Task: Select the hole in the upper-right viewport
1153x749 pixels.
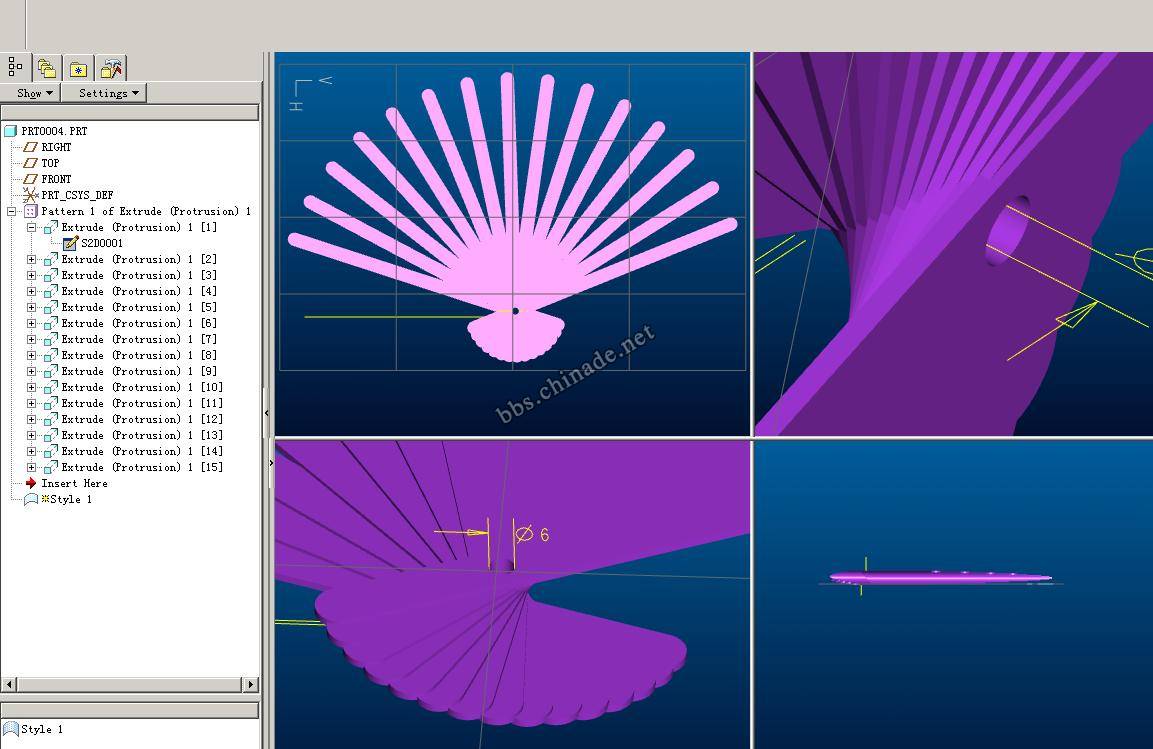Action: pyautogui.click(x=1007, y=231)
